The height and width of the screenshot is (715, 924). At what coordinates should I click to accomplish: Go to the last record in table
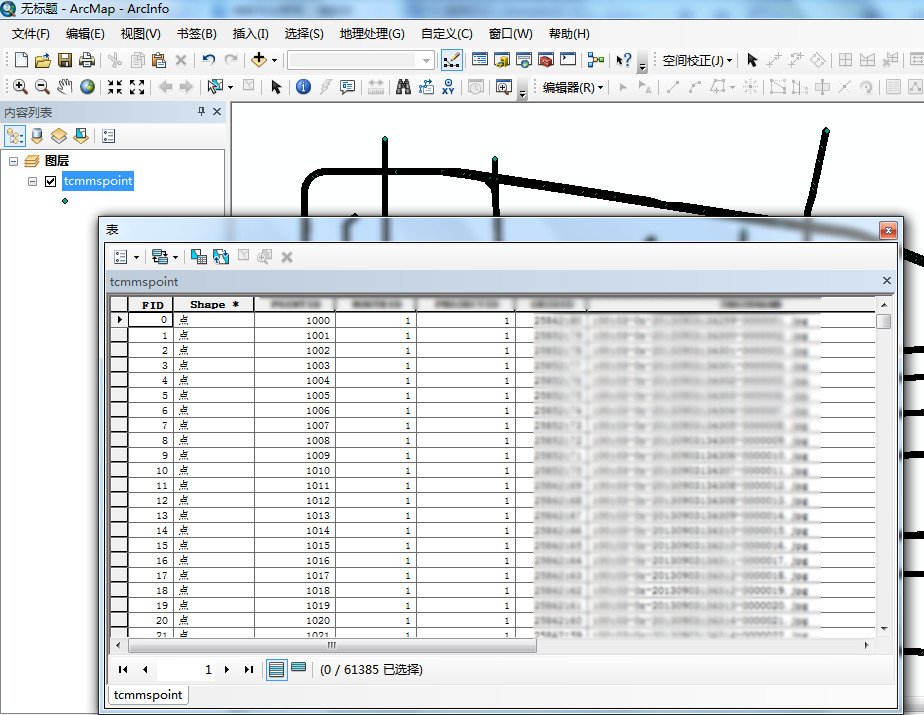coord(249,670)
